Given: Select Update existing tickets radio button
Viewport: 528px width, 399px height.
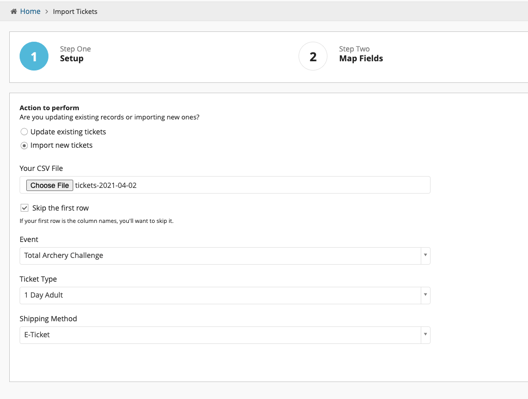Looking at the screenshot, I should [24, 132].
